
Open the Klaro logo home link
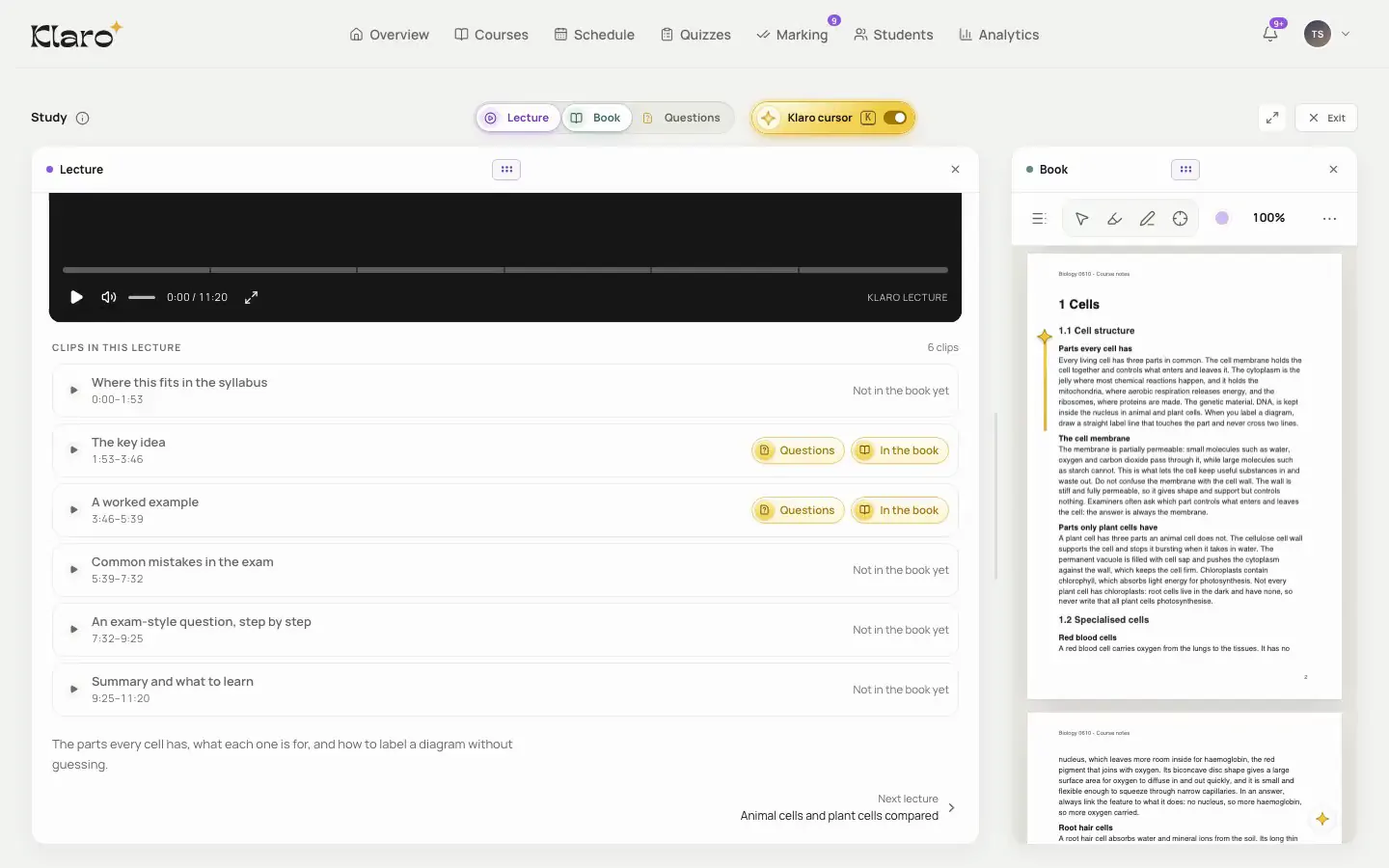[x=76, y=35]
